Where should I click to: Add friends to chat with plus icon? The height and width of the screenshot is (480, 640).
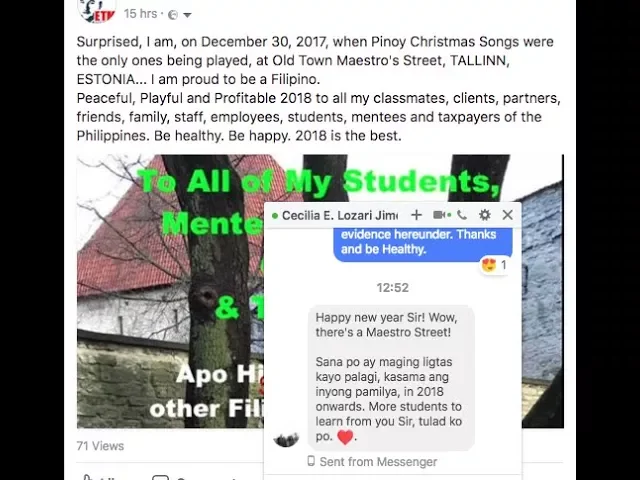tap(416, 215)
